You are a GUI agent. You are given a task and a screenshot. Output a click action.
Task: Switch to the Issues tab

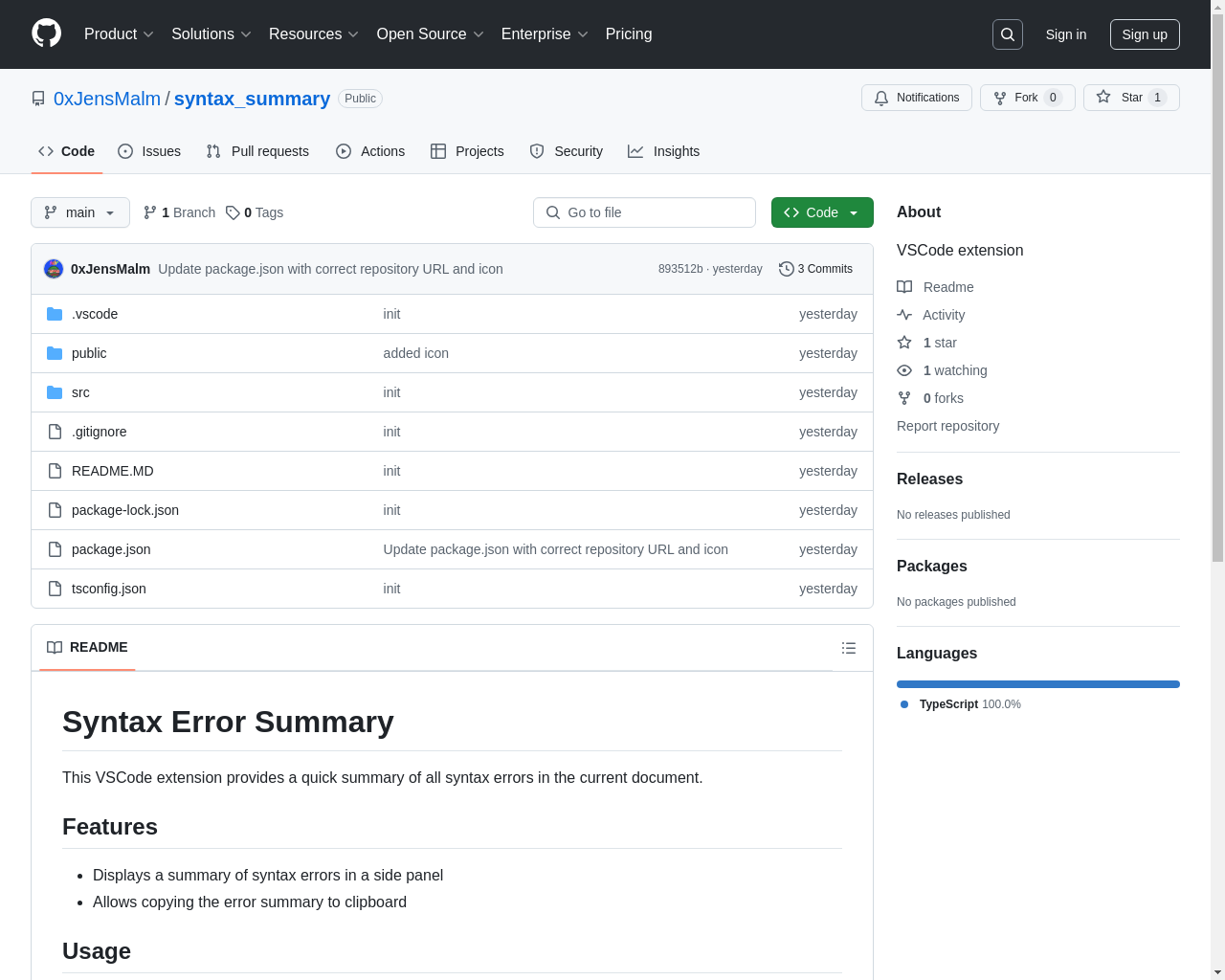[x=149, y=151]
